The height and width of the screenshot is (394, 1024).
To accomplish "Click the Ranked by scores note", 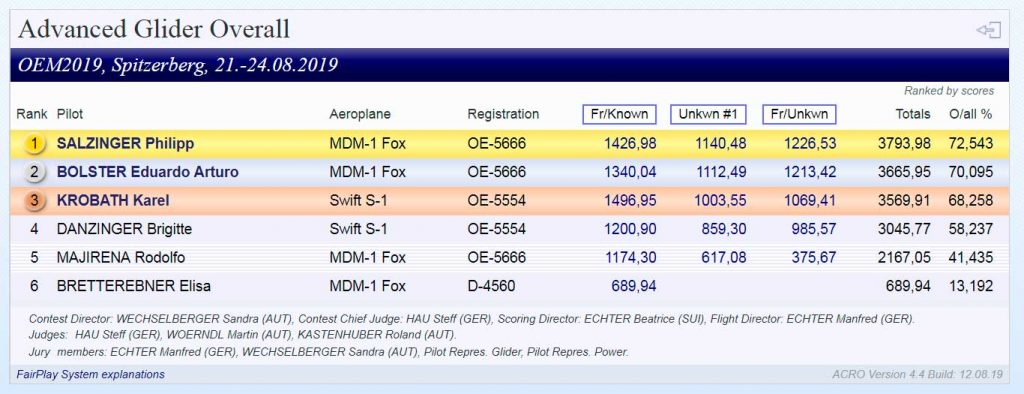I will tap(949, 91).
